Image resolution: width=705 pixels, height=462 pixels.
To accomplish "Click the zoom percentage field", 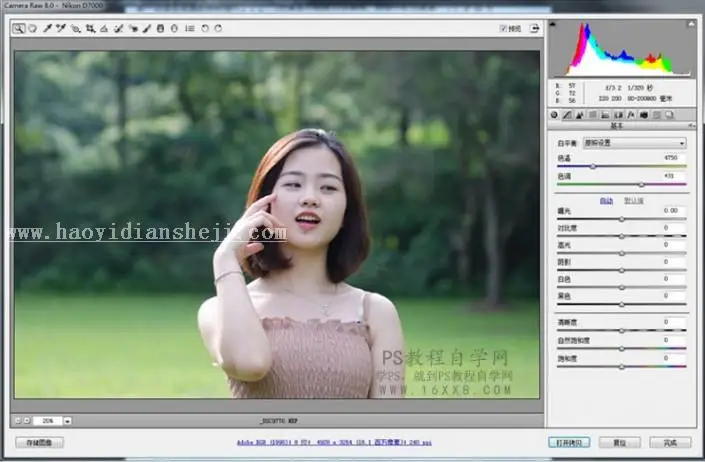I will pos(47,421).
